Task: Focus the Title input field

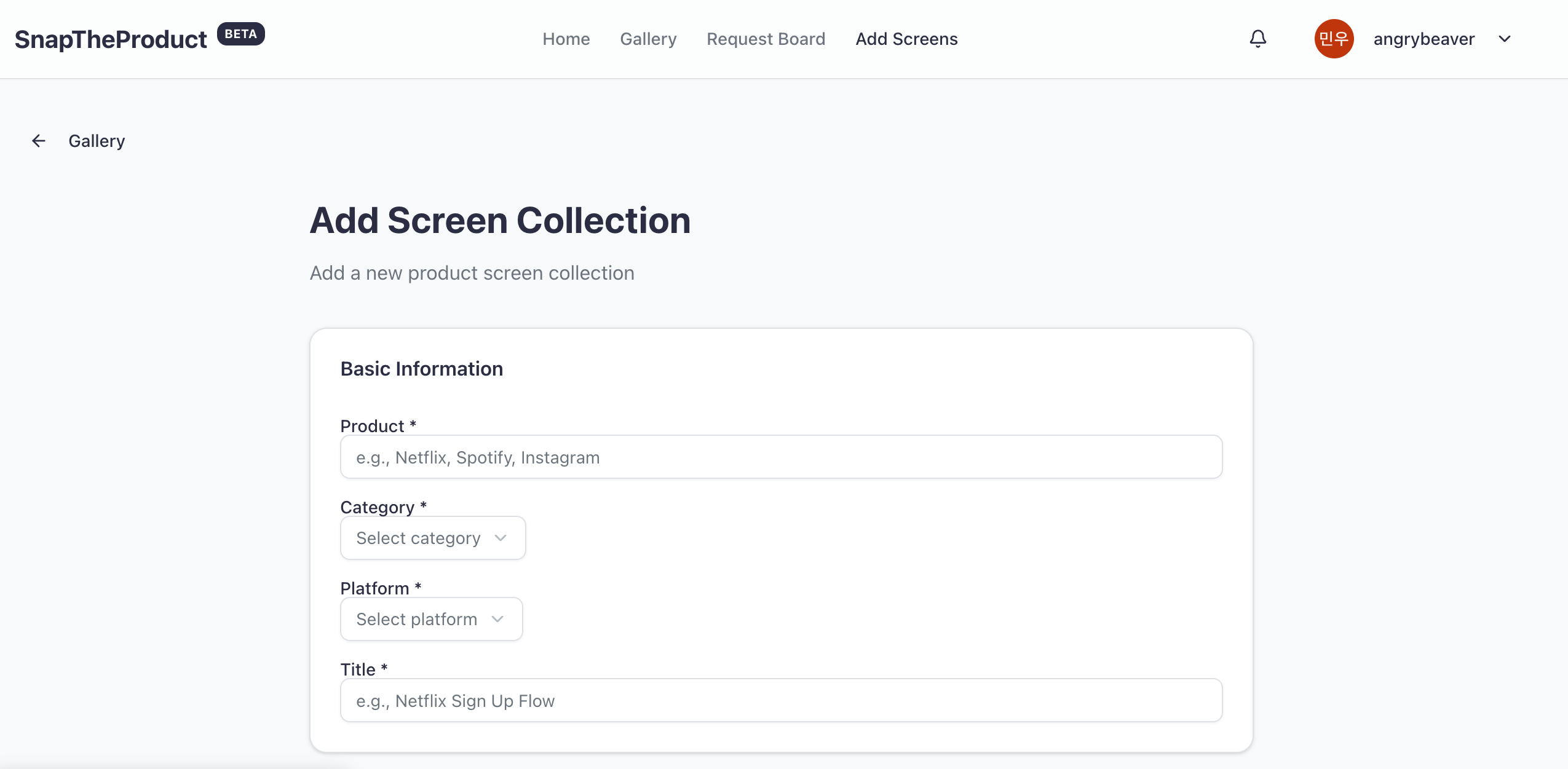Action: pyautogui.click(x=781, y=700)
